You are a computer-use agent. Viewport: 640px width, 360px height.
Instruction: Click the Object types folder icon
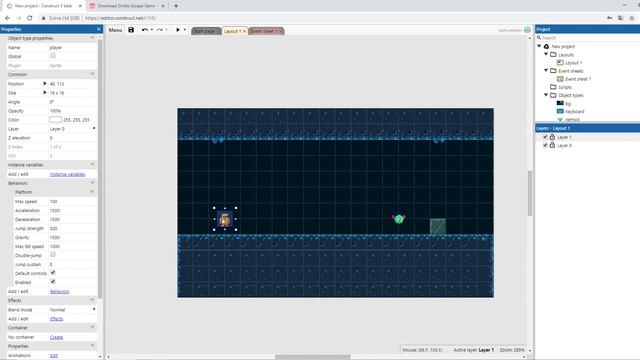coord(553,95)
